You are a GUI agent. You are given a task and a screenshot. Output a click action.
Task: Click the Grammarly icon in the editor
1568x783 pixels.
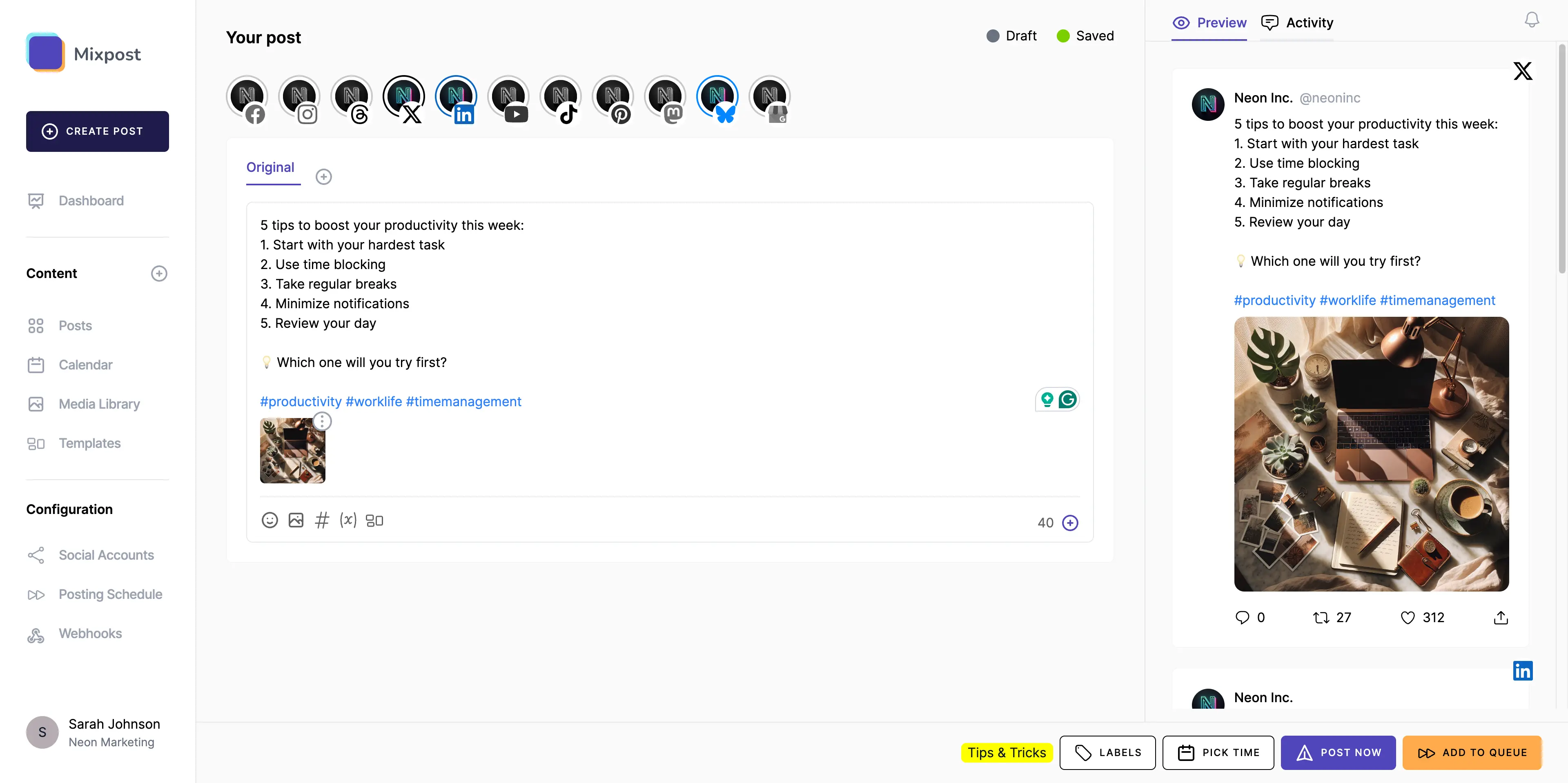tap(1068, 399)
